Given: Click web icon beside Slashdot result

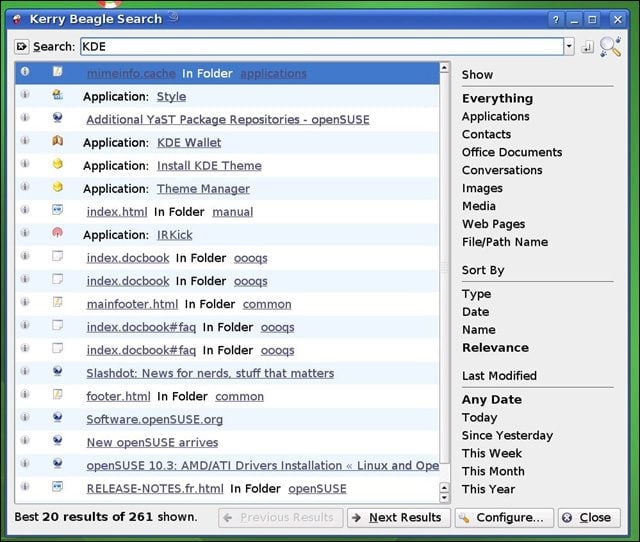Looking at the screenshot, I should [58, 371].
